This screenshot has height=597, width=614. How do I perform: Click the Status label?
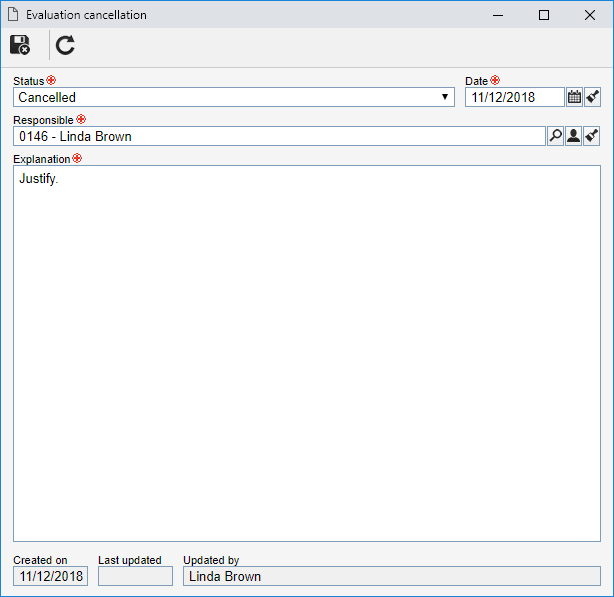coord(29,81)
